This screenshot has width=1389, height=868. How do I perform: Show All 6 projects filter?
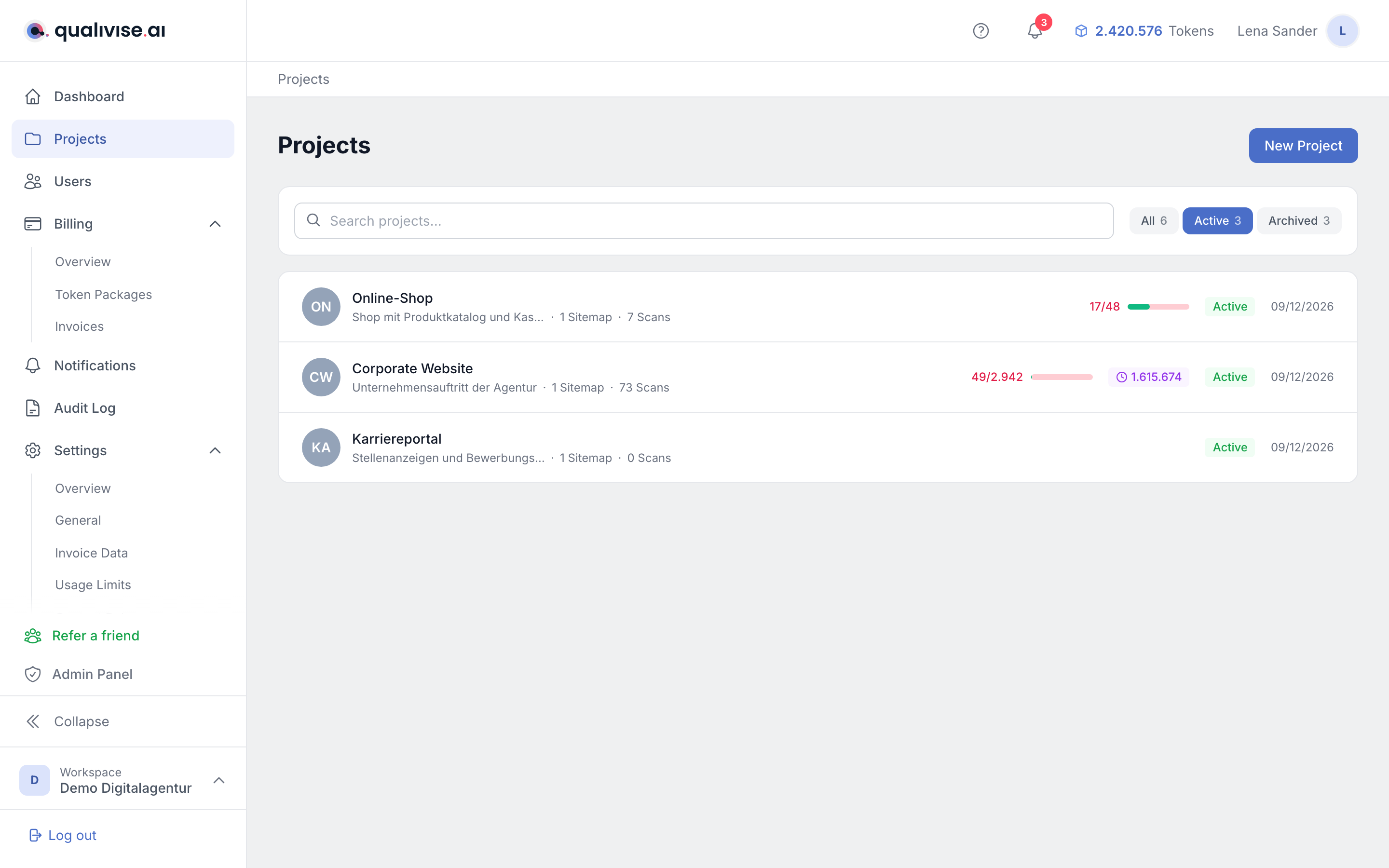[x=1154, y=220]
